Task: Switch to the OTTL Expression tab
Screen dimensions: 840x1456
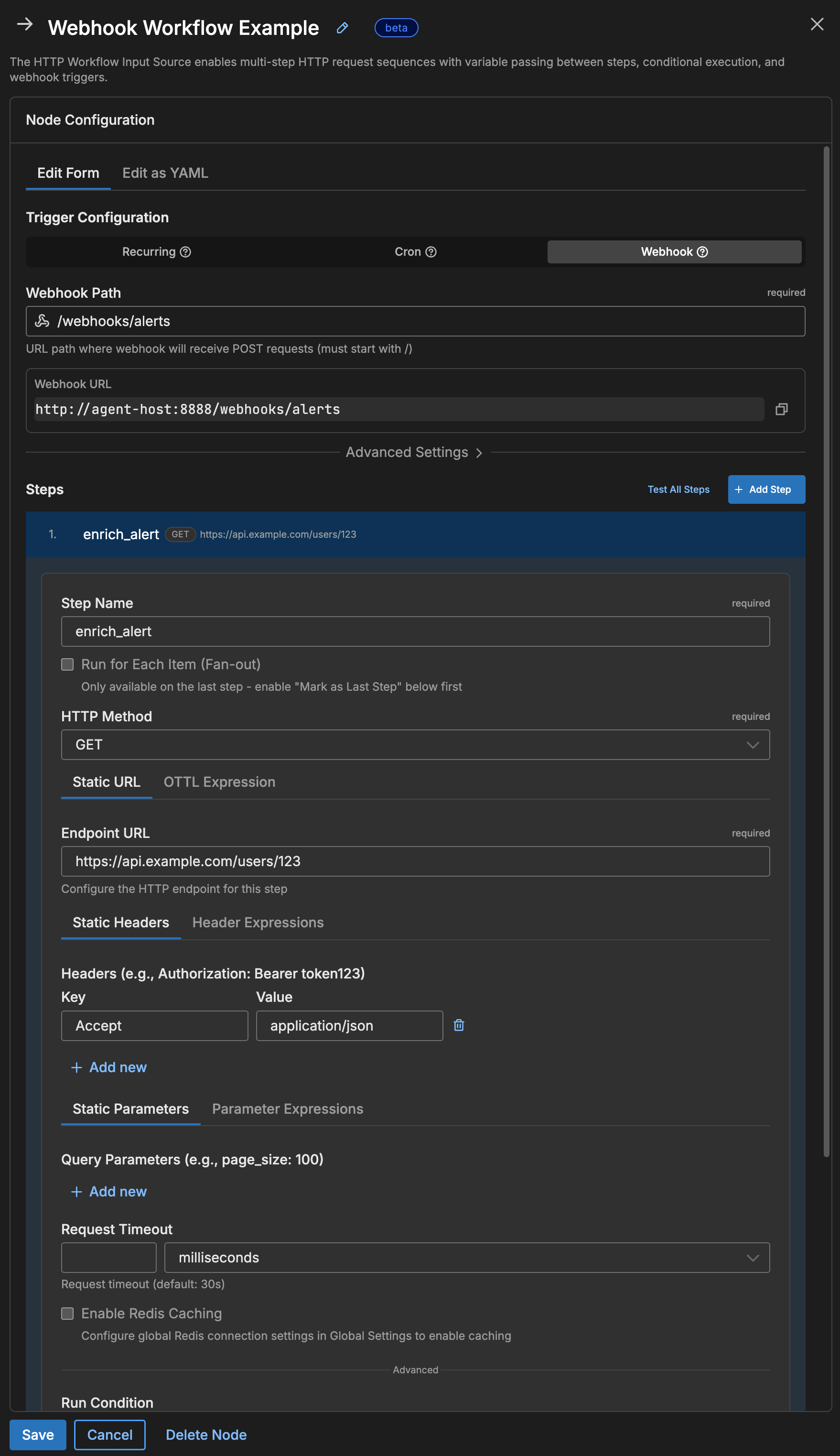Action: [219, 782]
